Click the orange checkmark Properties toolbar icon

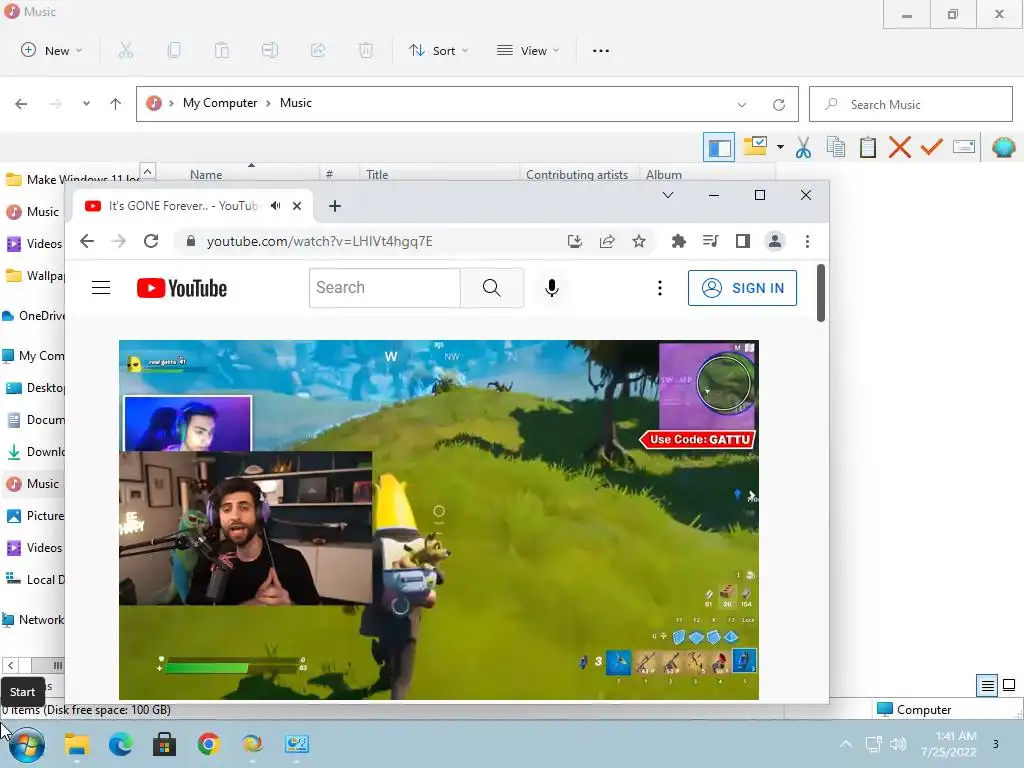click(x=931, y=147)
